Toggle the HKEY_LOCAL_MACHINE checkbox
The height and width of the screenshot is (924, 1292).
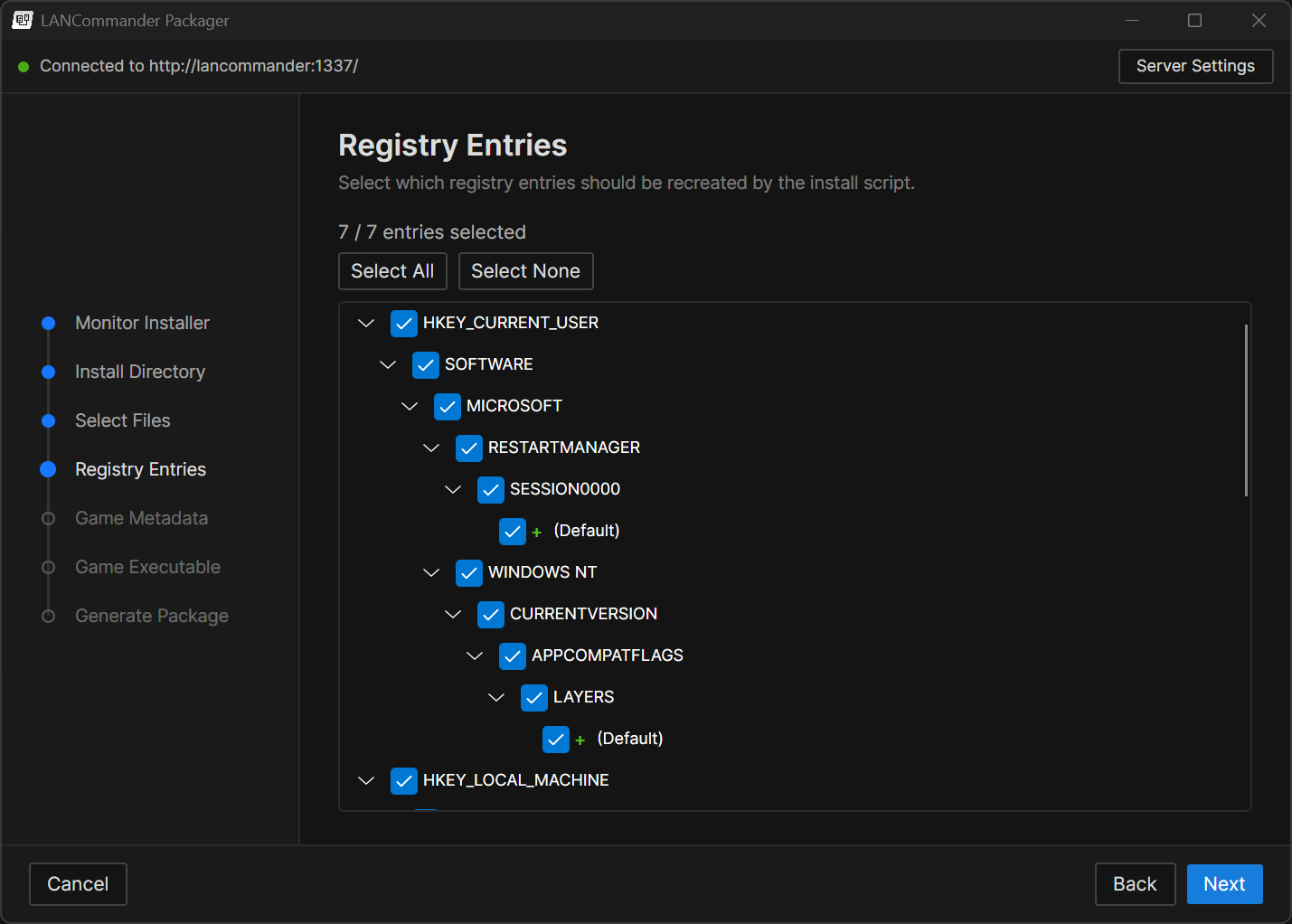click(404, 781)
